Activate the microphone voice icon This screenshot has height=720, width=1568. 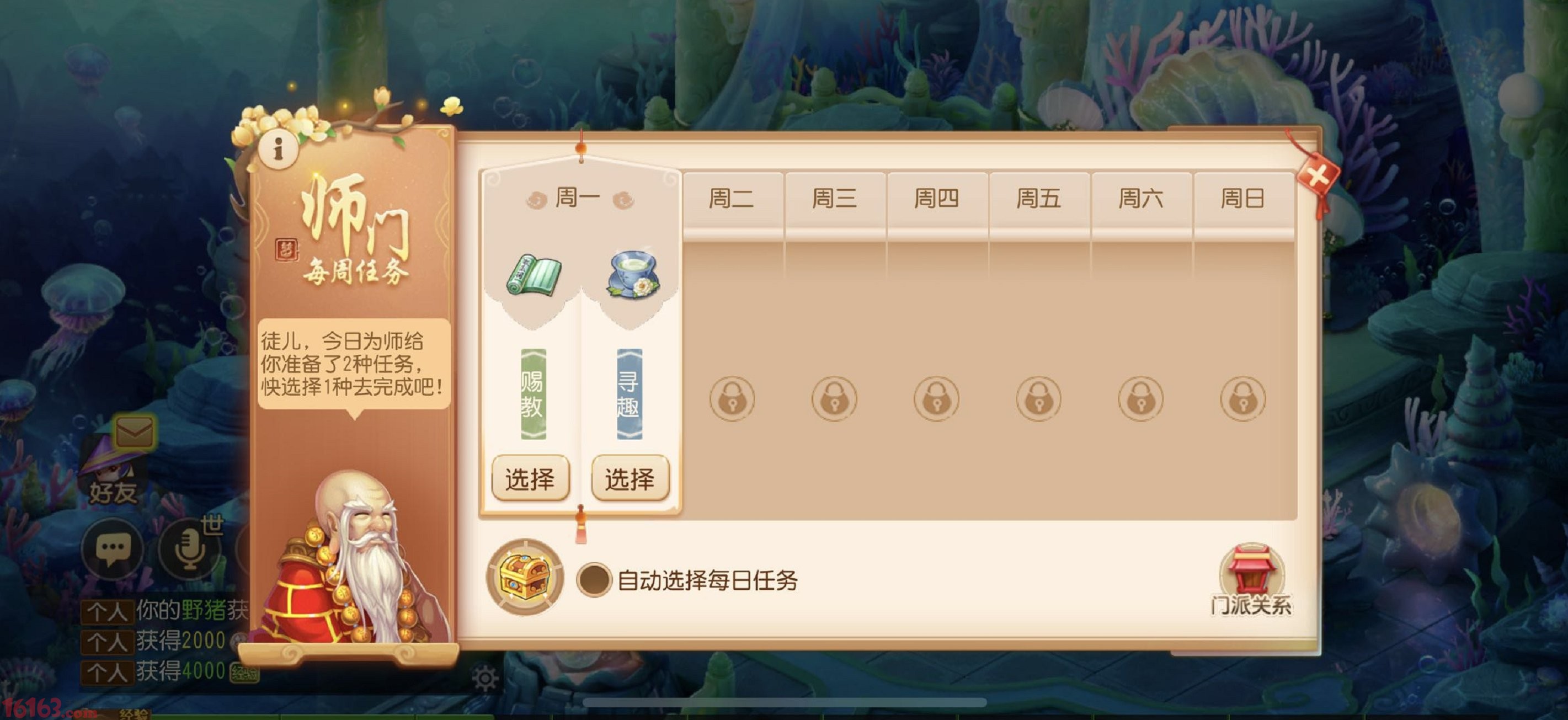tap(189, 549)
